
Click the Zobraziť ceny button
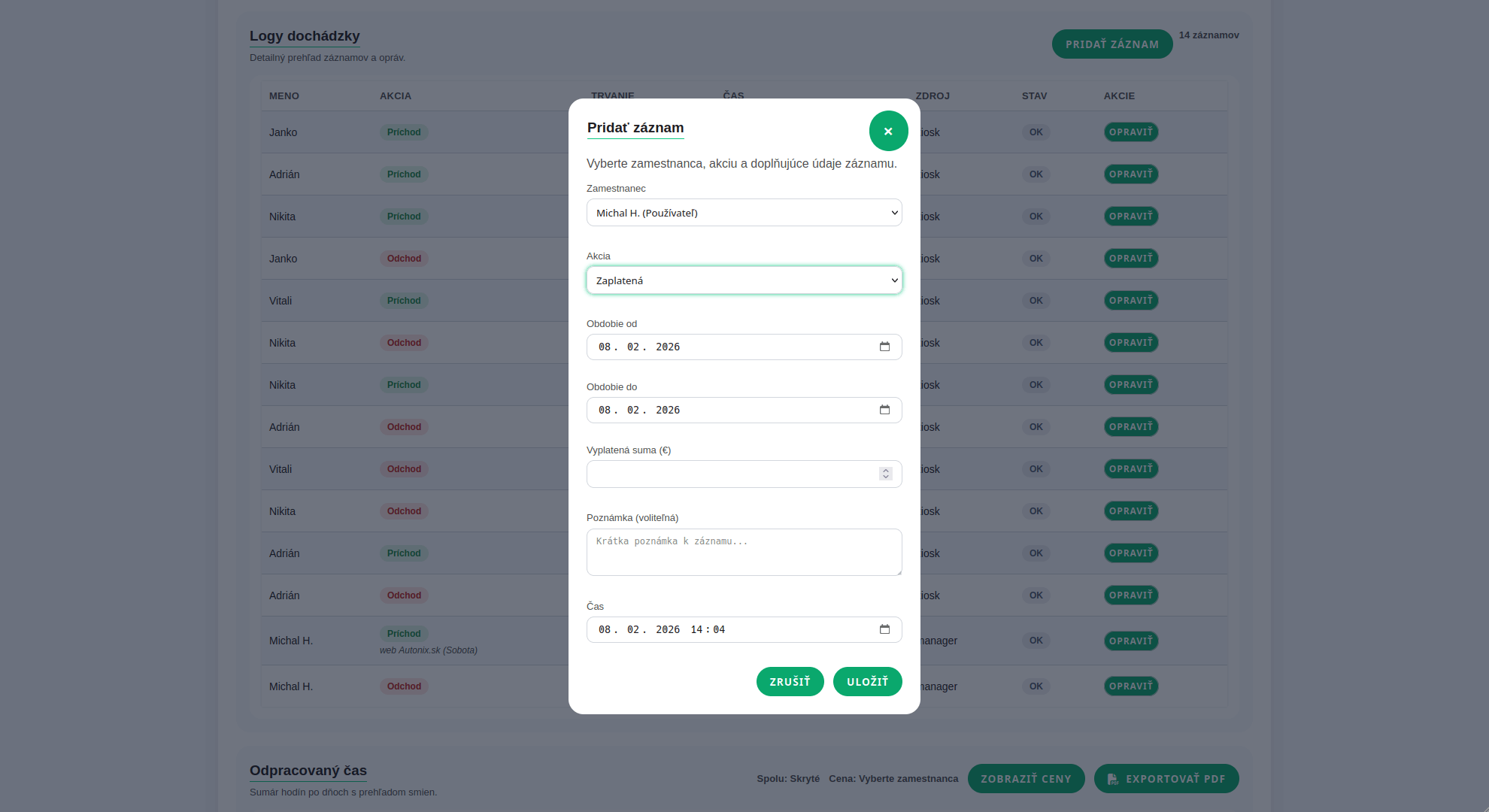1026,779
